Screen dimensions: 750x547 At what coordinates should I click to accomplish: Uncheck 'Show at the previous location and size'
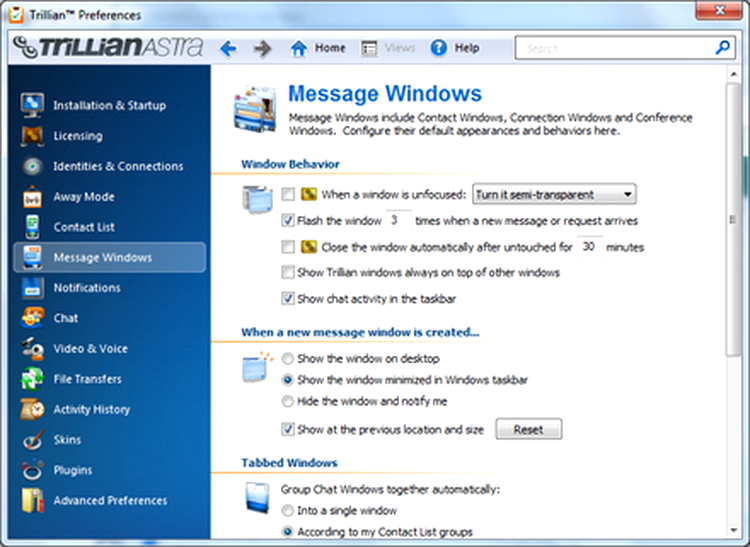point(288,429)
